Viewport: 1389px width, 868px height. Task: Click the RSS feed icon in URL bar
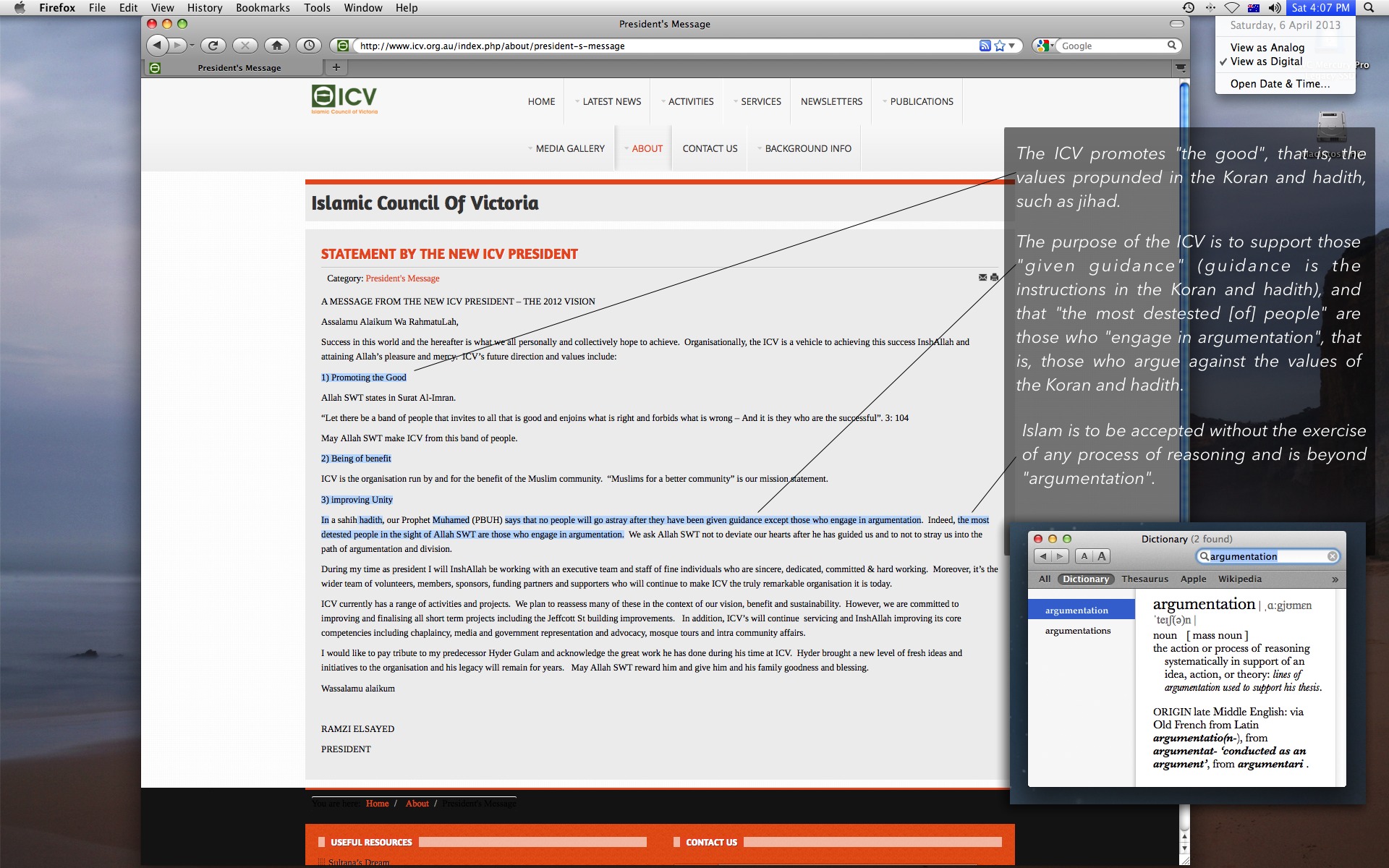pyautogui.click(x=985, y=46)
